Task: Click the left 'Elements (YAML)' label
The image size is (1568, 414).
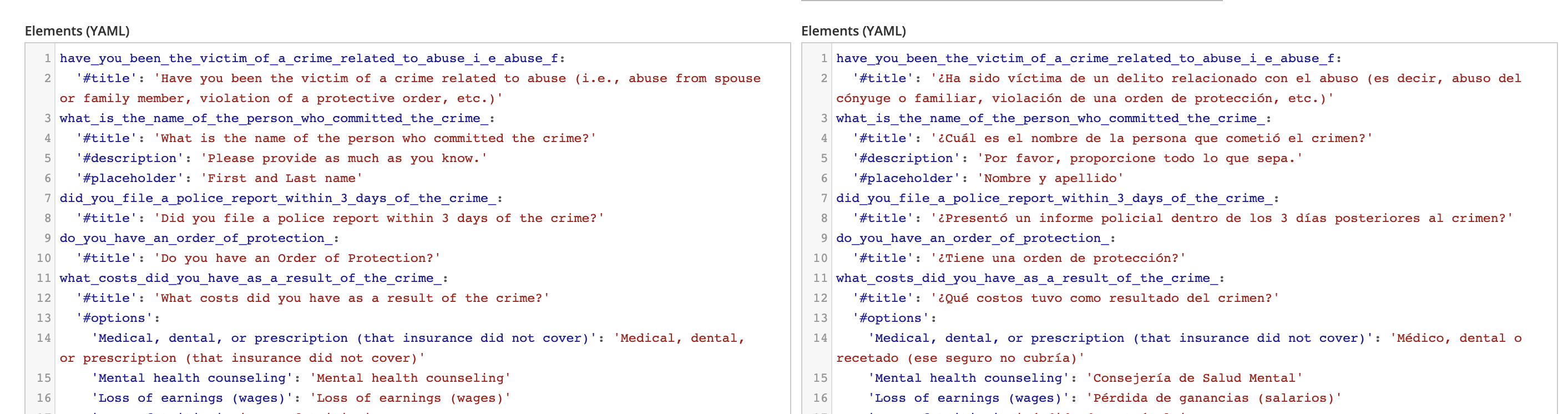Action: pyautogui.click(x=77, y=31)
